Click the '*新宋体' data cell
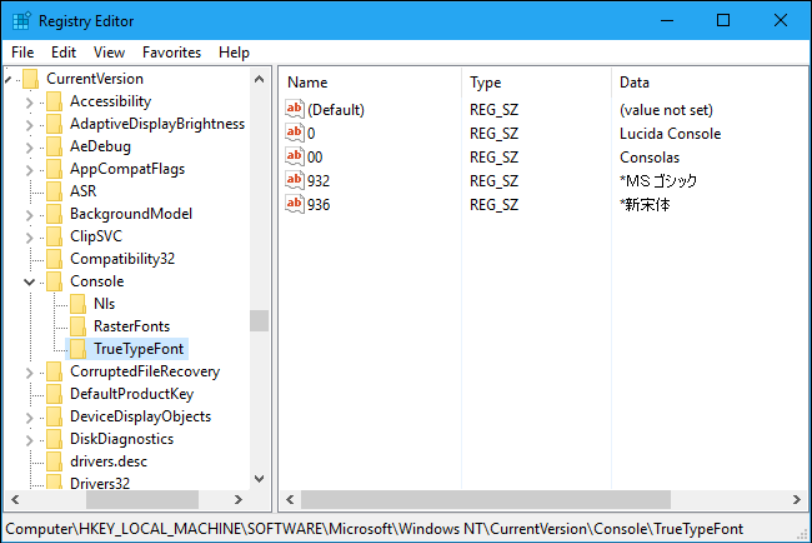 coord(645,205)
